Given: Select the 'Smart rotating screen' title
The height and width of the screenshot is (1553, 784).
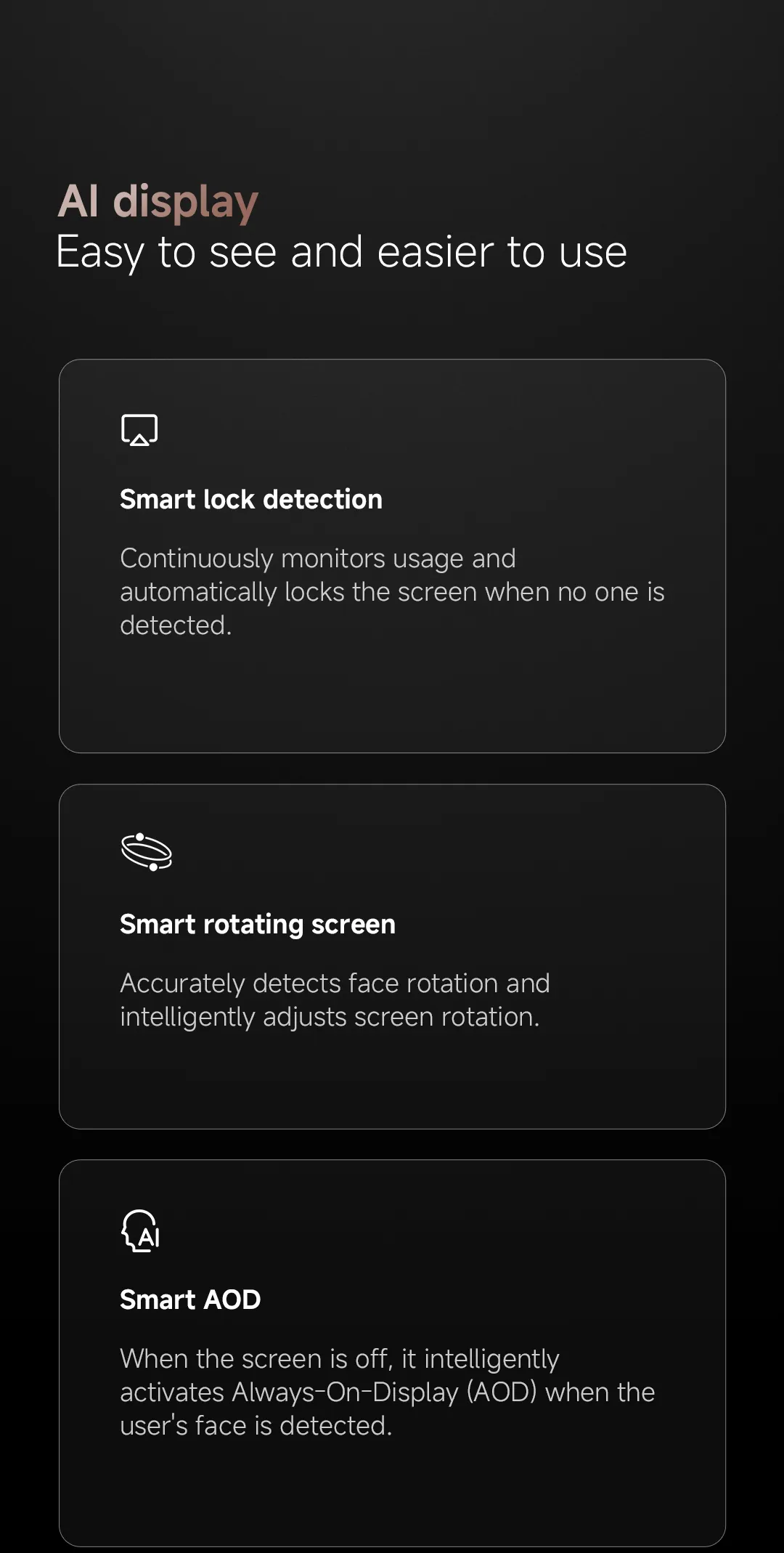Looking at the screenshot, I should (258, 925).
